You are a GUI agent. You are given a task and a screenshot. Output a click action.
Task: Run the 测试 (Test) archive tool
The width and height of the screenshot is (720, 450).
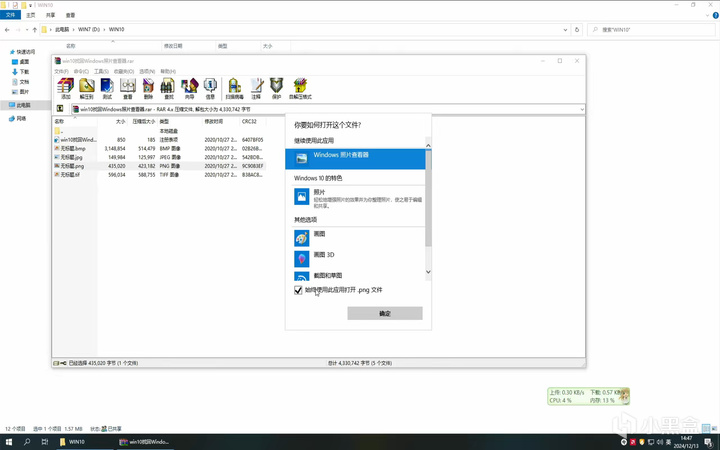point(107,88)
